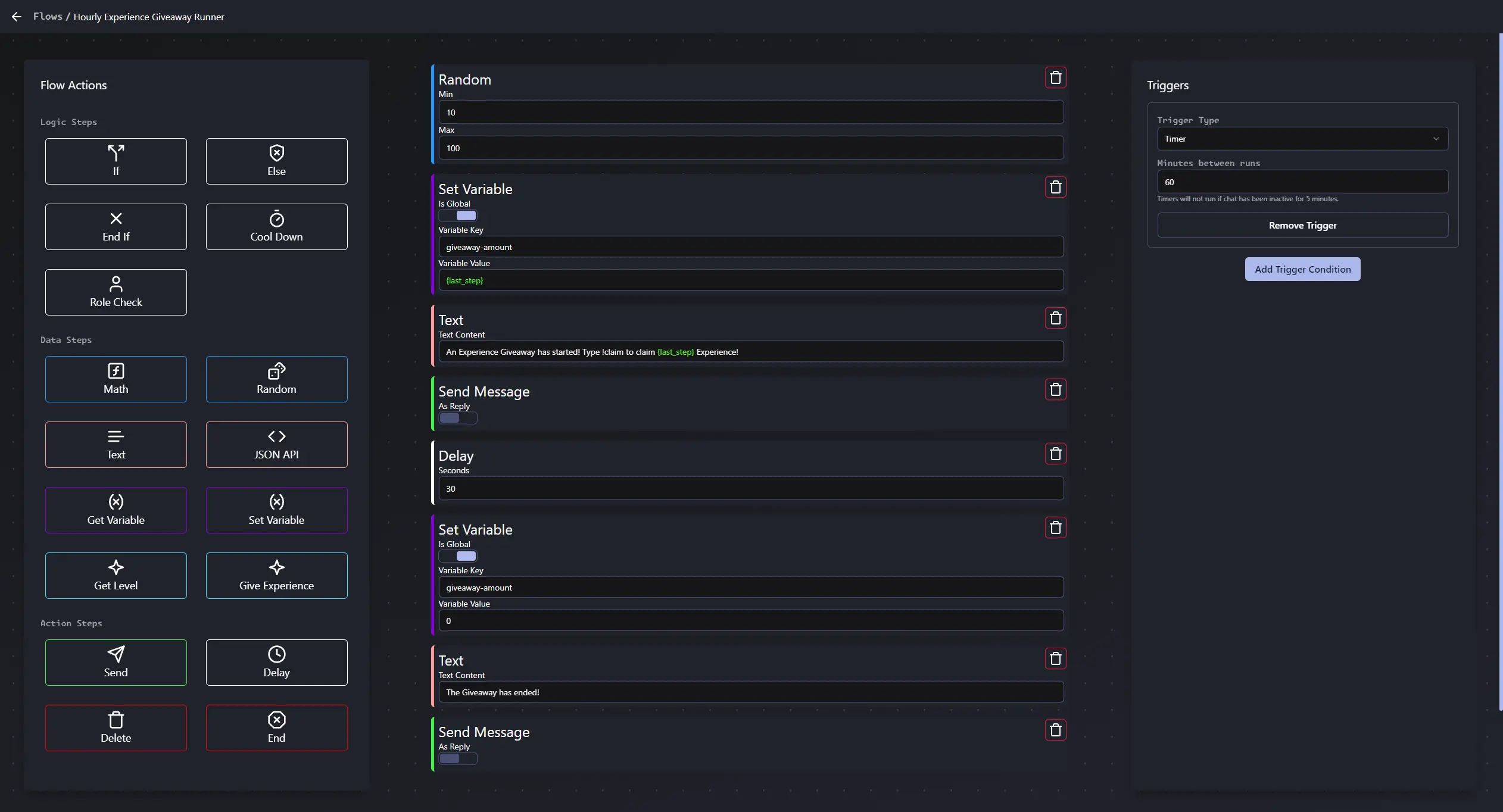
Task: Click the Flows breadcrumb link
Action: click(x=48, y=17)
